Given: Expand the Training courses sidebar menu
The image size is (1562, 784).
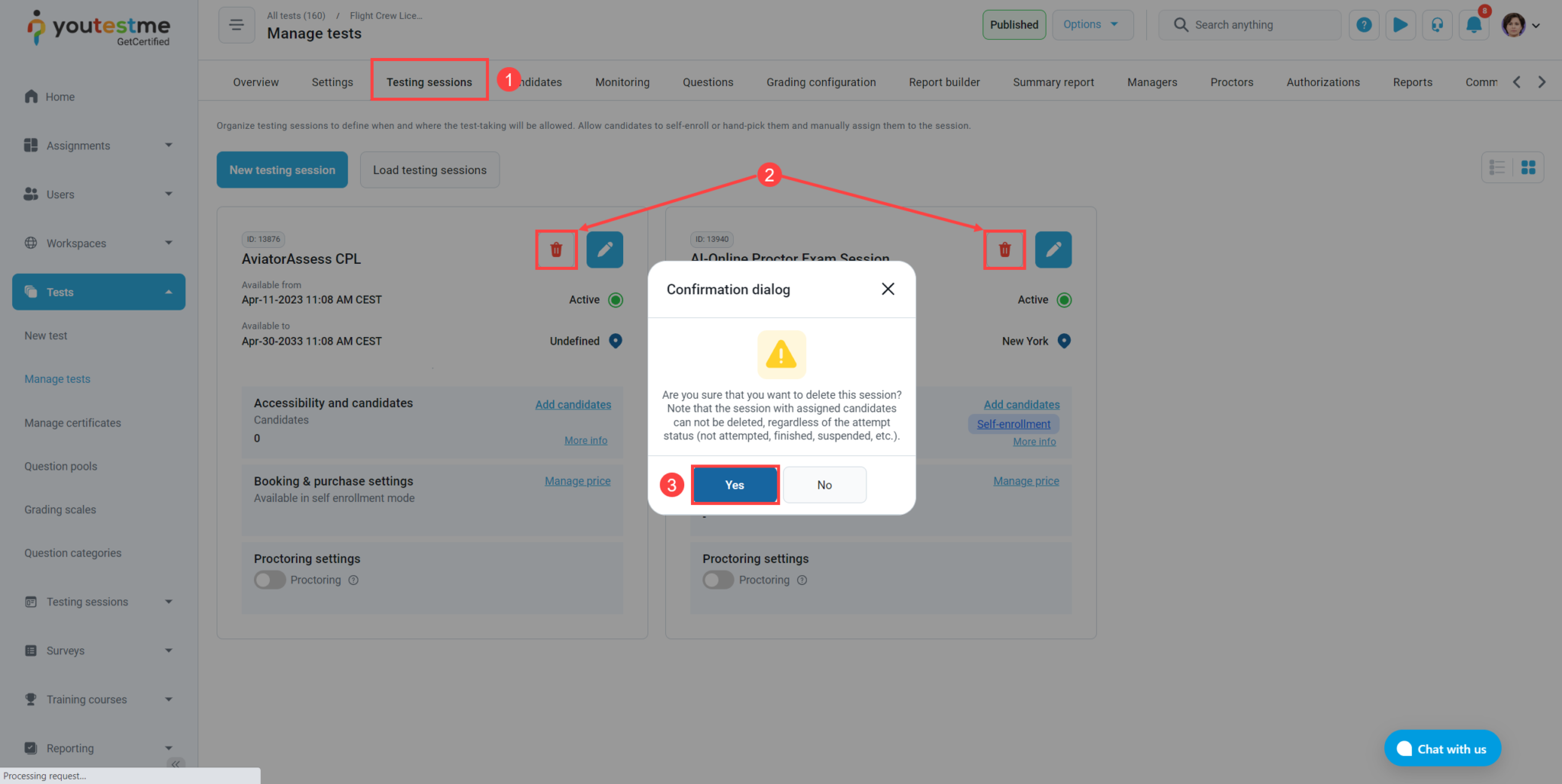Looking at the screenshot, I should click(x=99, y=699).
